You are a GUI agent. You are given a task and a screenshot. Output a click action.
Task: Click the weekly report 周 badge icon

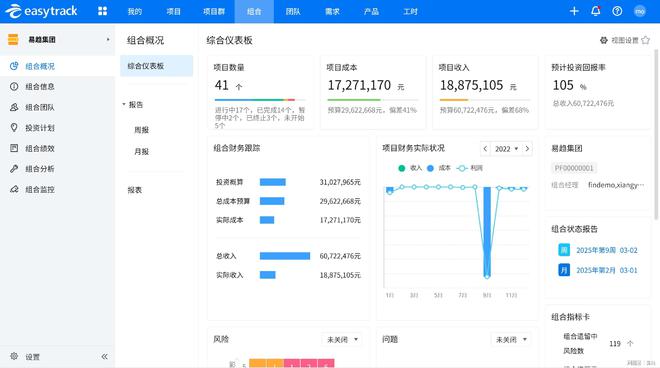click(x=564, y=250)
